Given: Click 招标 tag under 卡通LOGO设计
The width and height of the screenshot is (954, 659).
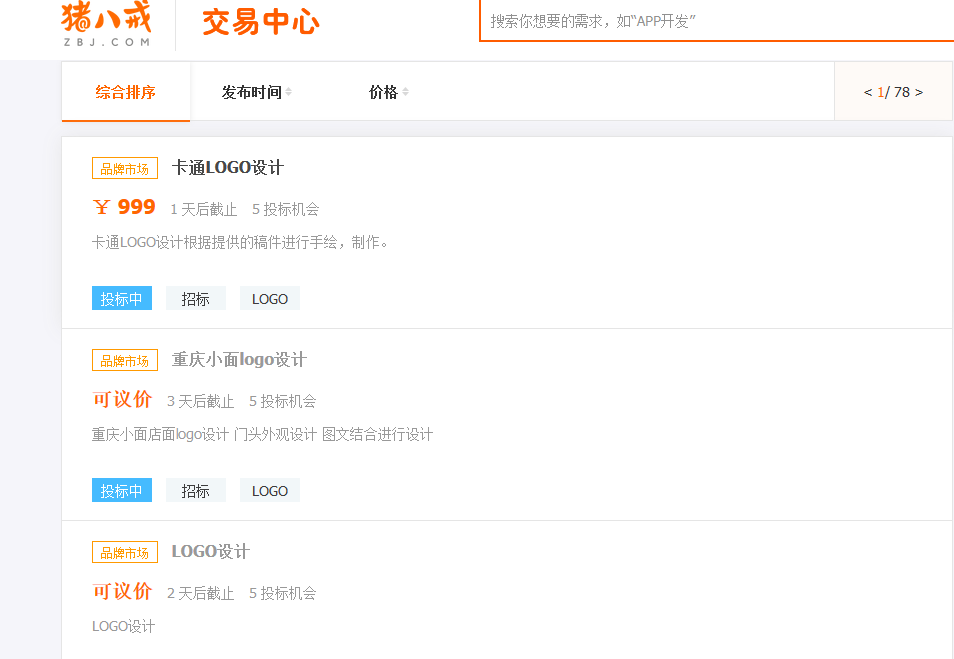Looking at the screenshot, I should pos(196,298).
